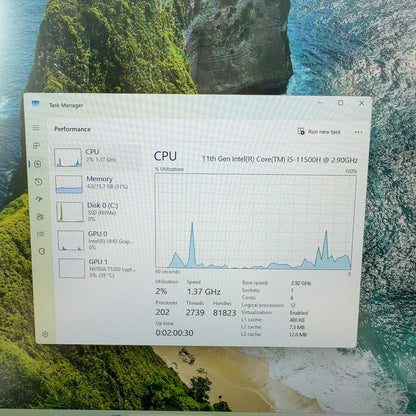Click the Logical processors value 12

click(293, 305)
